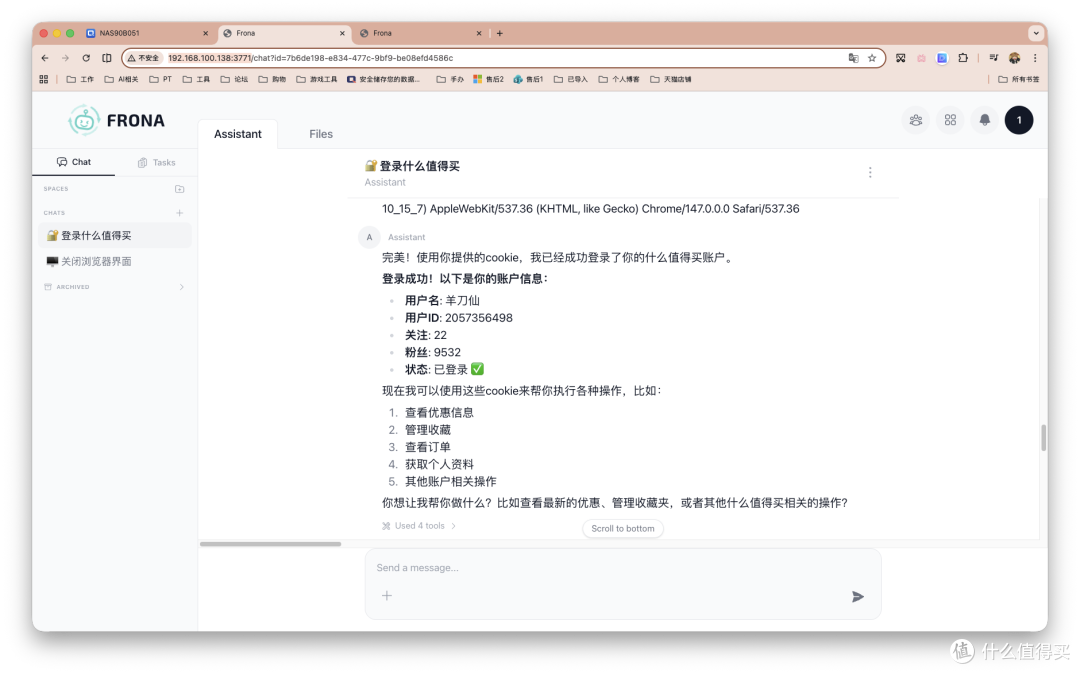
Task: Open the media control icon in the toolbar
Action: click(x=993, y=58)
